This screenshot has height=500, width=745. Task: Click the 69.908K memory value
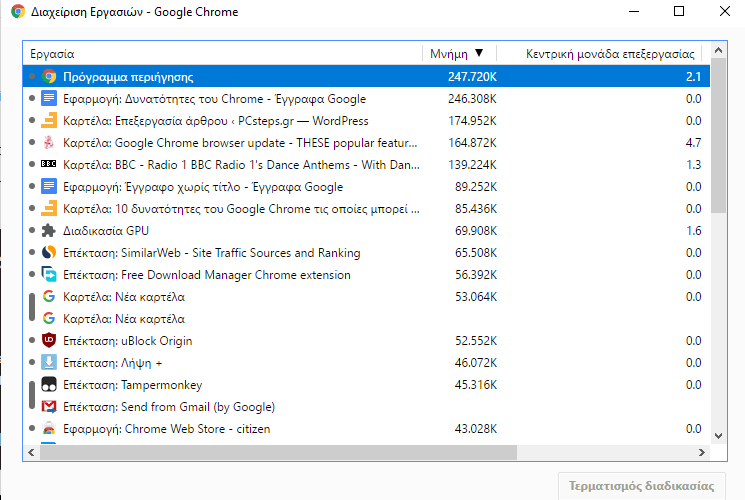coord(476,231)
